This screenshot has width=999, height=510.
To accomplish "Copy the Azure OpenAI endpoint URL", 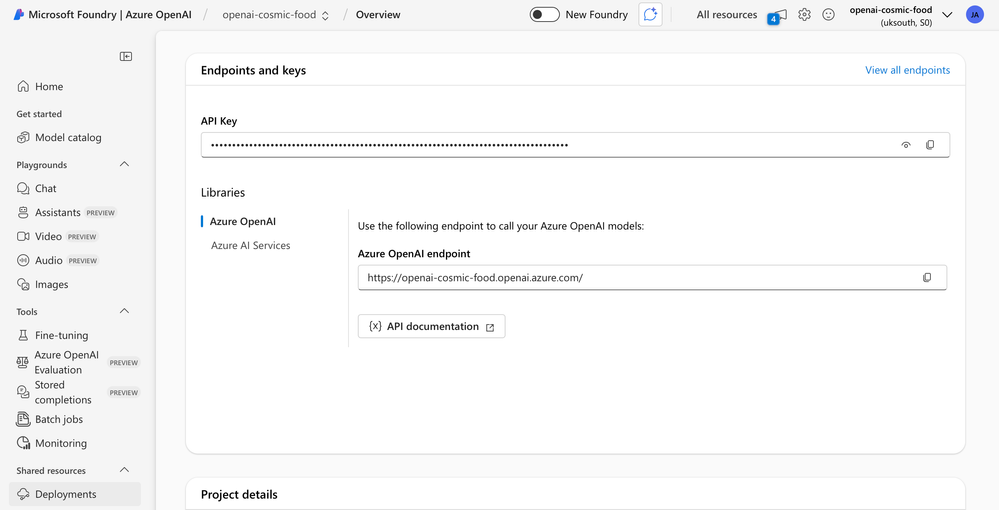I will (x=927, y=277).
